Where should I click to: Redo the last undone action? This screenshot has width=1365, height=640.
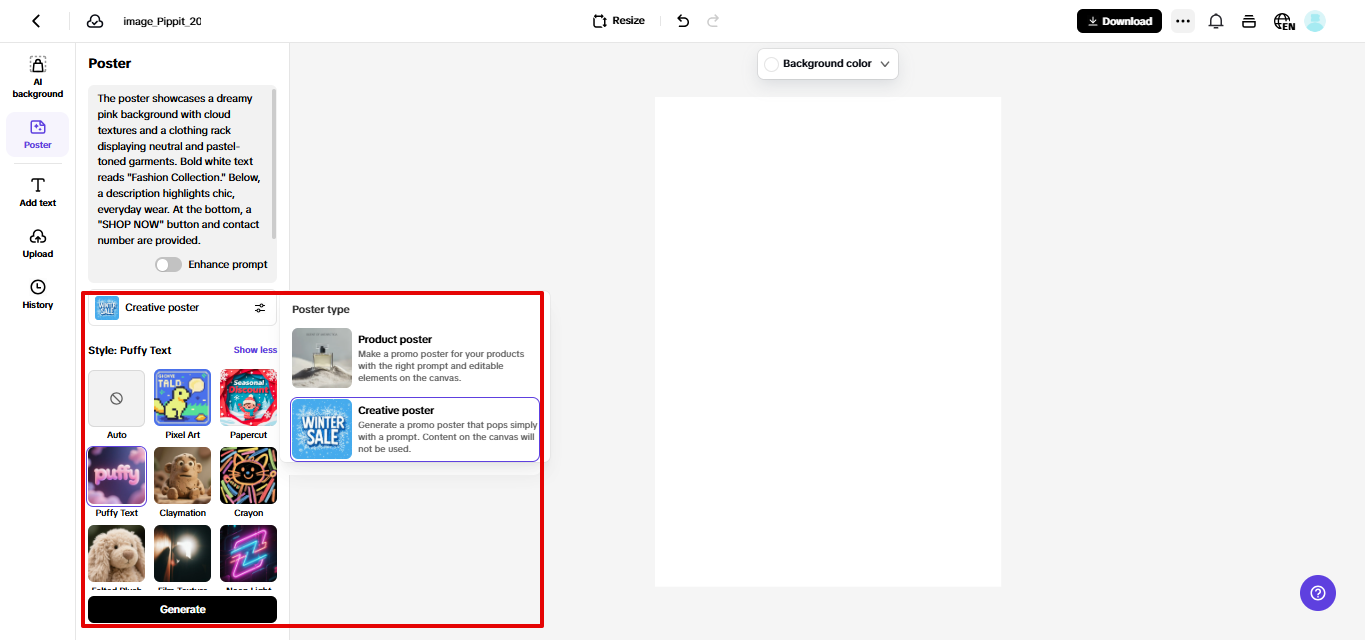713,21
